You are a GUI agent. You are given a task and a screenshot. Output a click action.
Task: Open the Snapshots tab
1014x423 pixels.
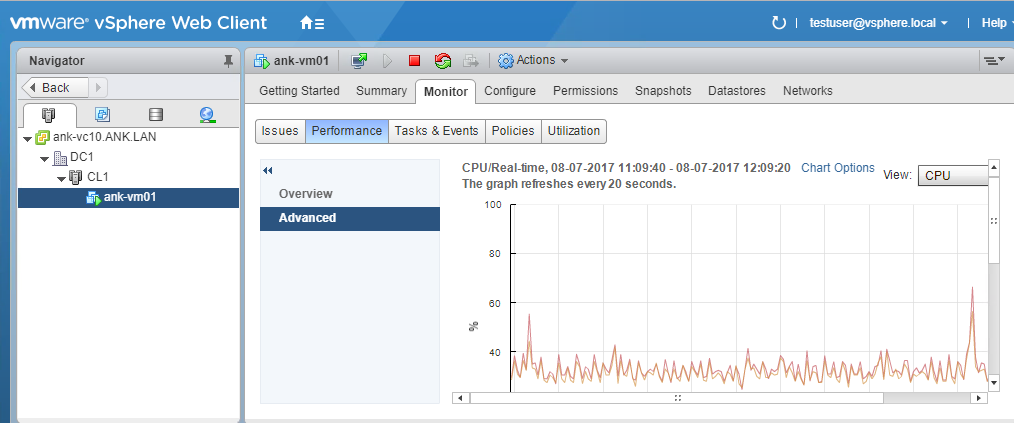[663, 91]
